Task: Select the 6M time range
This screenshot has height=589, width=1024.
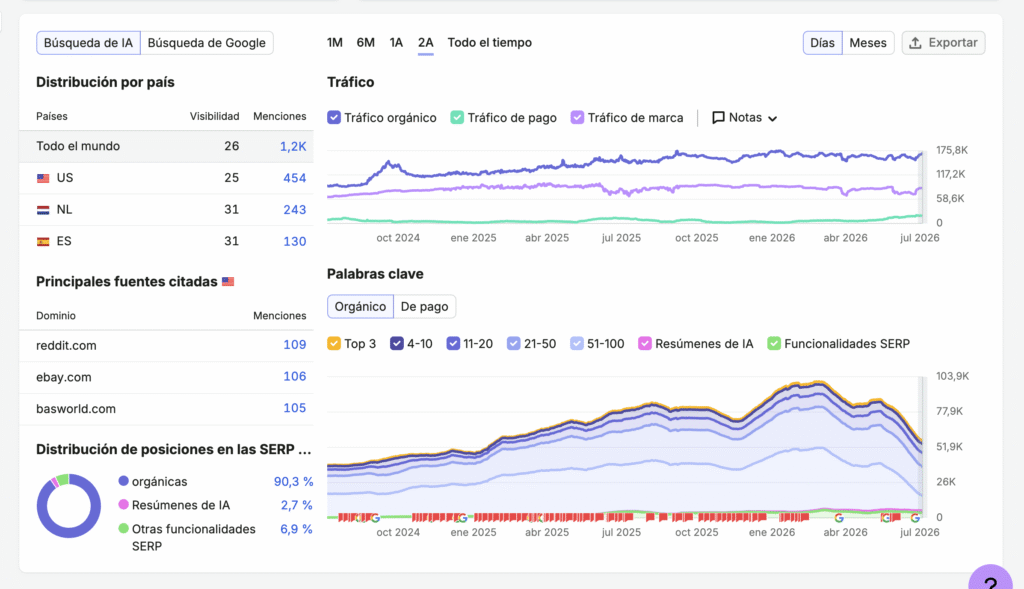Action: coord(366,42)
